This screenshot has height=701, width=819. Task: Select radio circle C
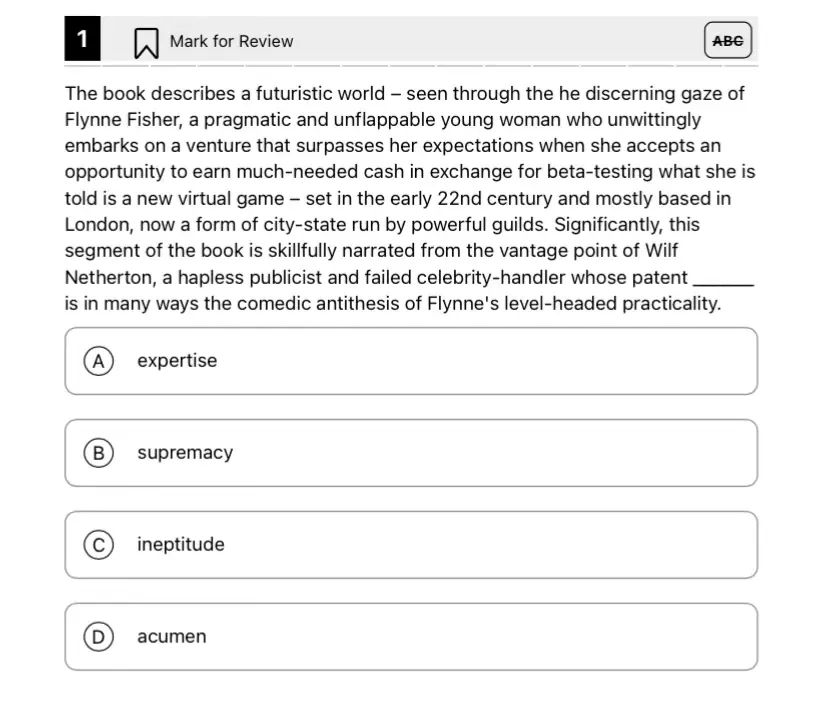pos(98,545)
